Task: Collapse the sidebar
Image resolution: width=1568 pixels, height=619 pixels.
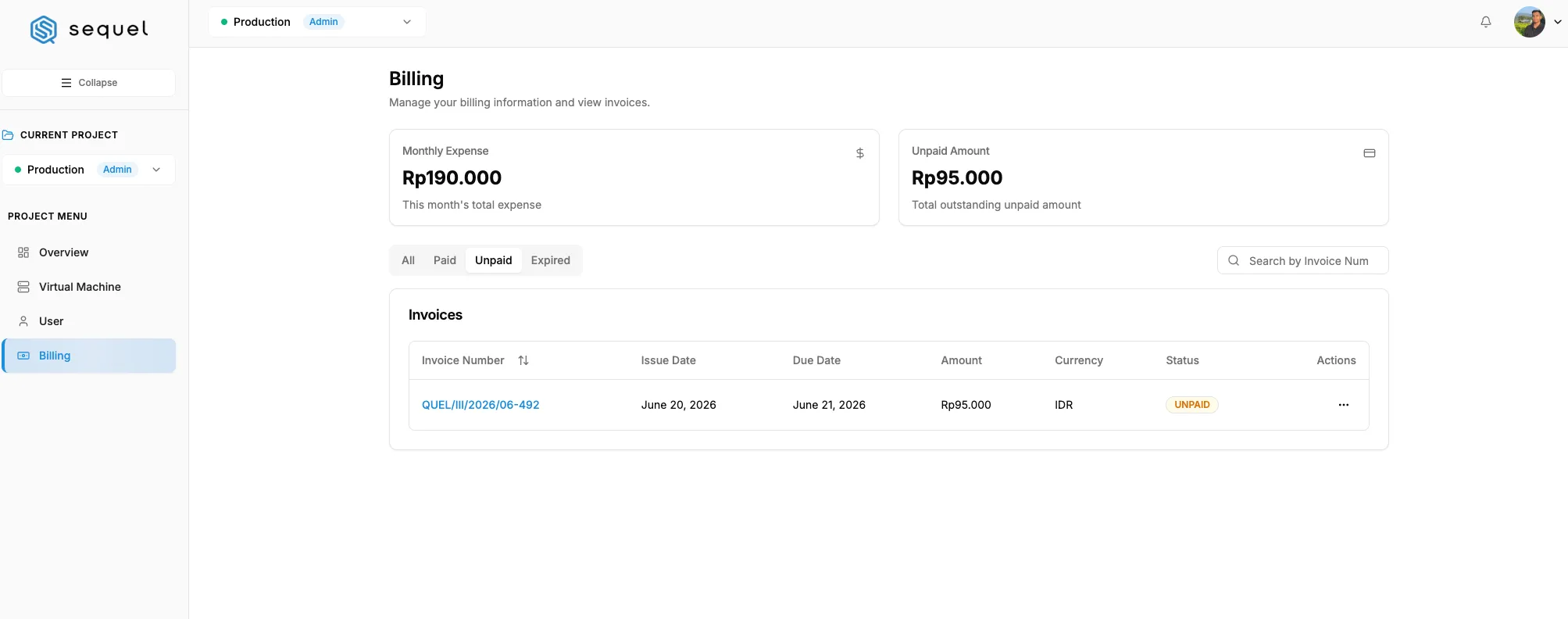Action: click(x=89, y=83)
